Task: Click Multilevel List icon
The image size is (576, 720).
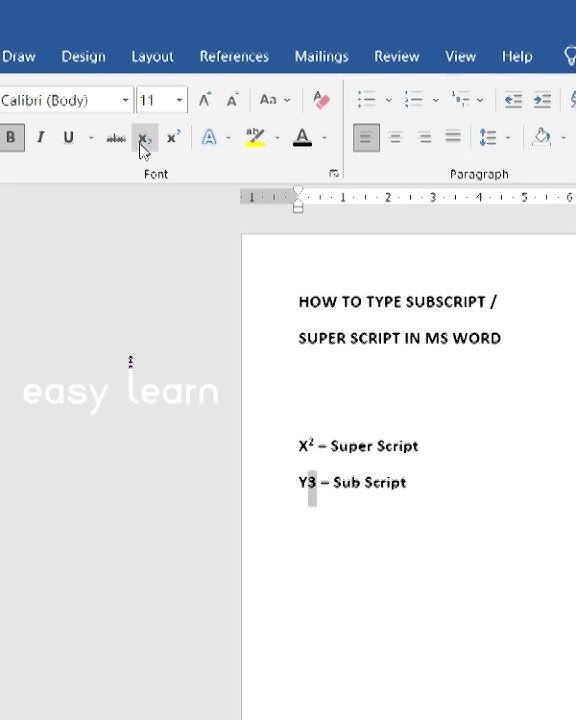Action: (461, 99)
